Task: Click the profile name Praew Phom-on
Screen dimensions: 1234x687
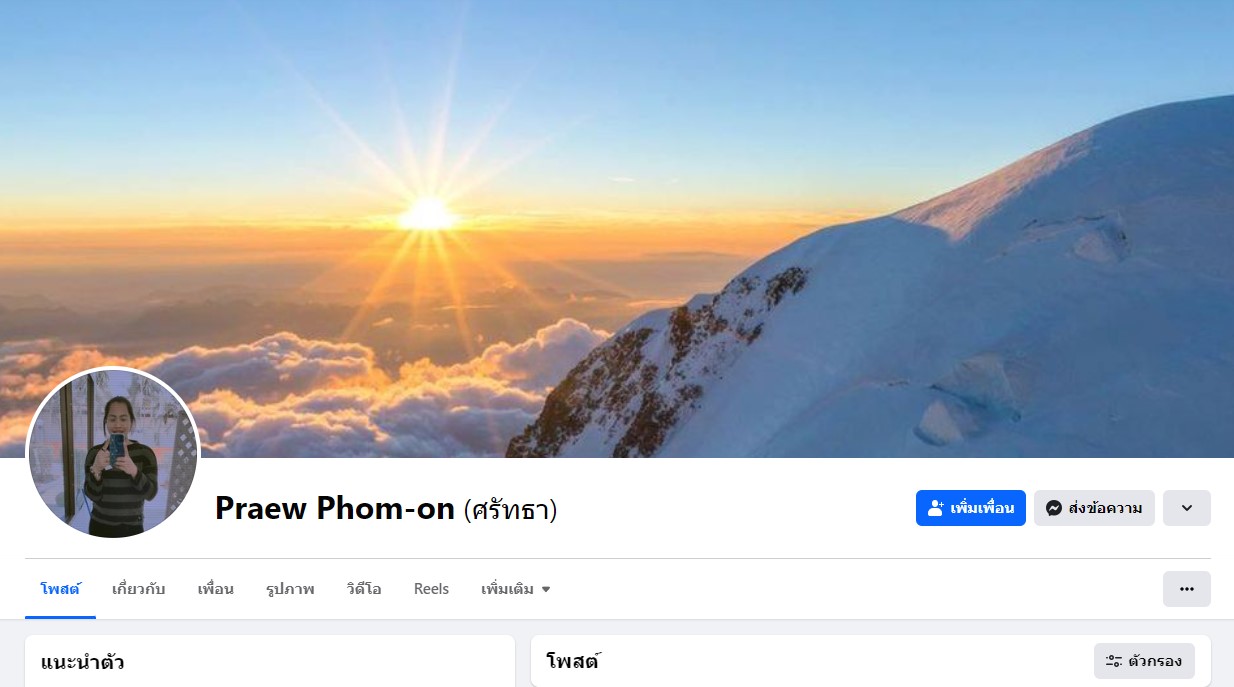Action: pos(335,509)
